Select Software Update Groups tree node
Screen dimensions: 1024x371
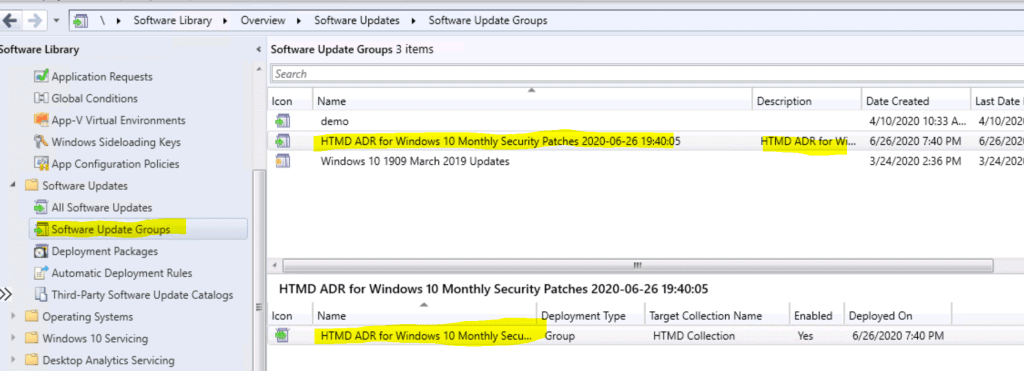point(111,229)
